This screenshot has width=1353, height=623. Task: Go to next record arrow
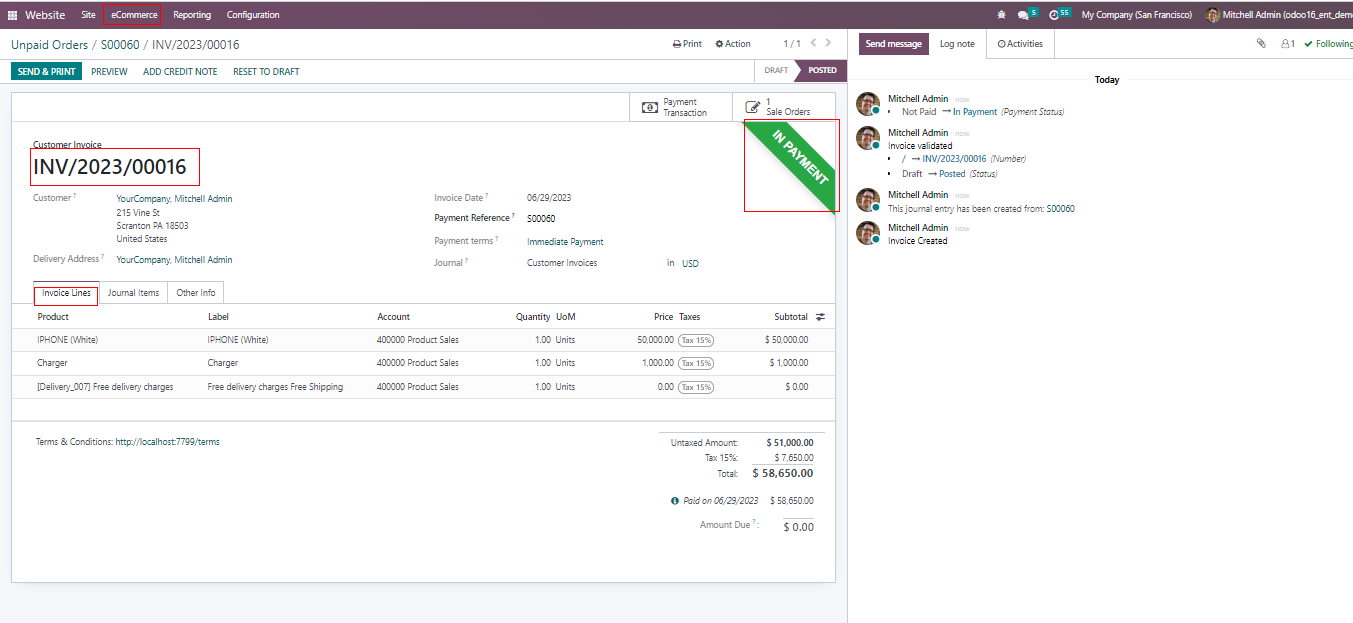tap(830, 43)
